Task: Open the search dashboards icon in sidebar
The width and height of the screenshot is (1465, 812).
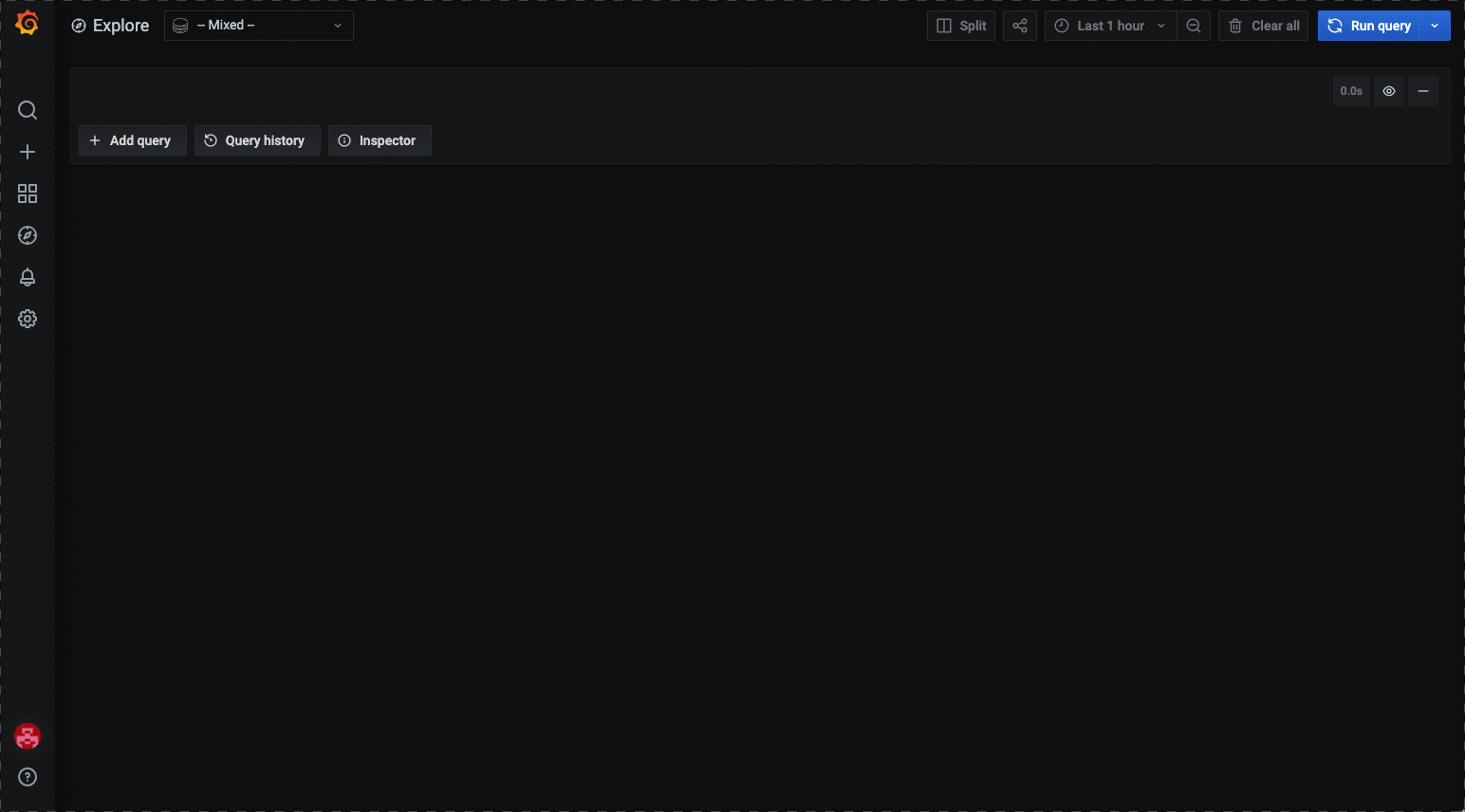Action: click(x=28, y=110)
